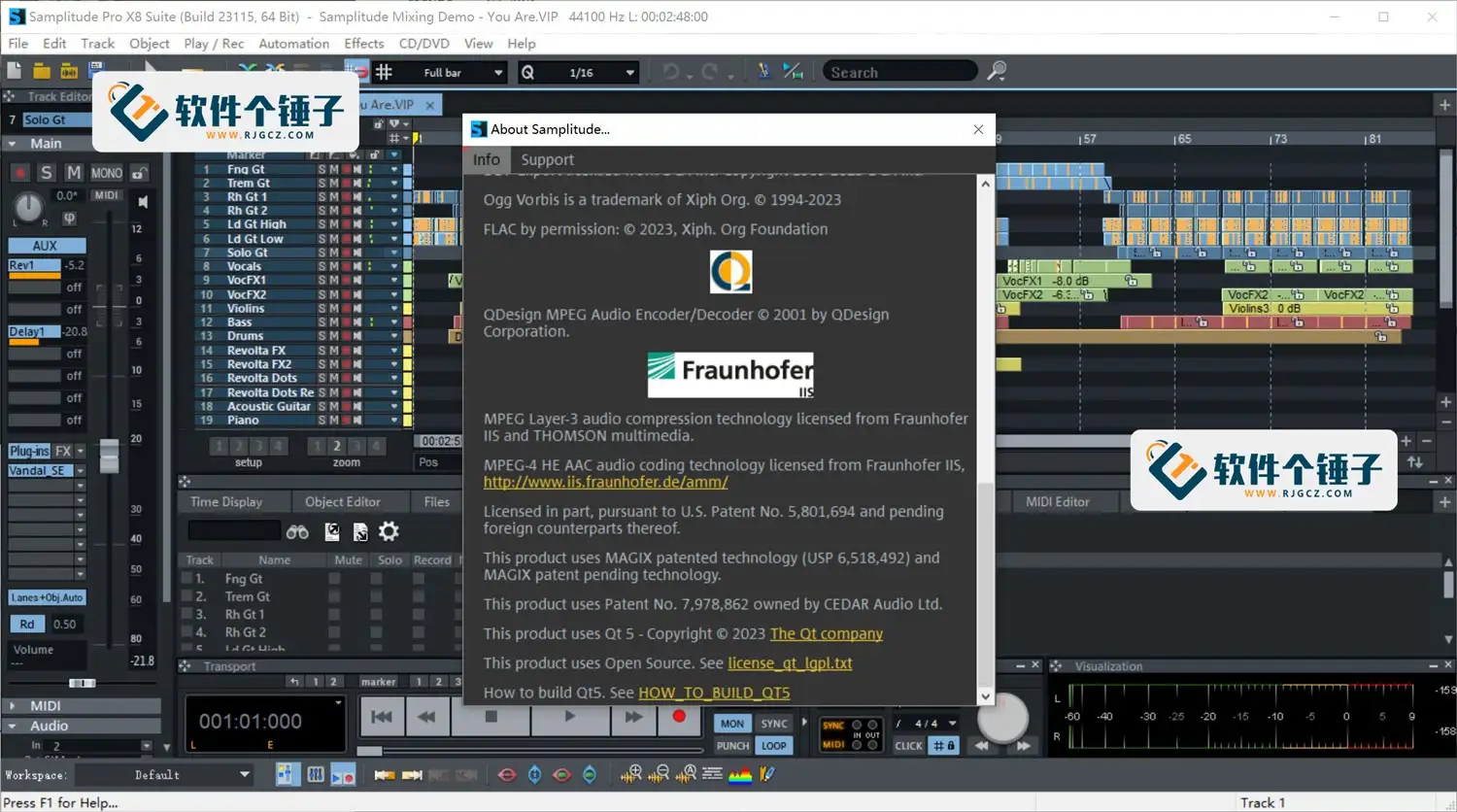
Task: Click the grid snap icon in toolbar
Action: [x=384, y=72]
